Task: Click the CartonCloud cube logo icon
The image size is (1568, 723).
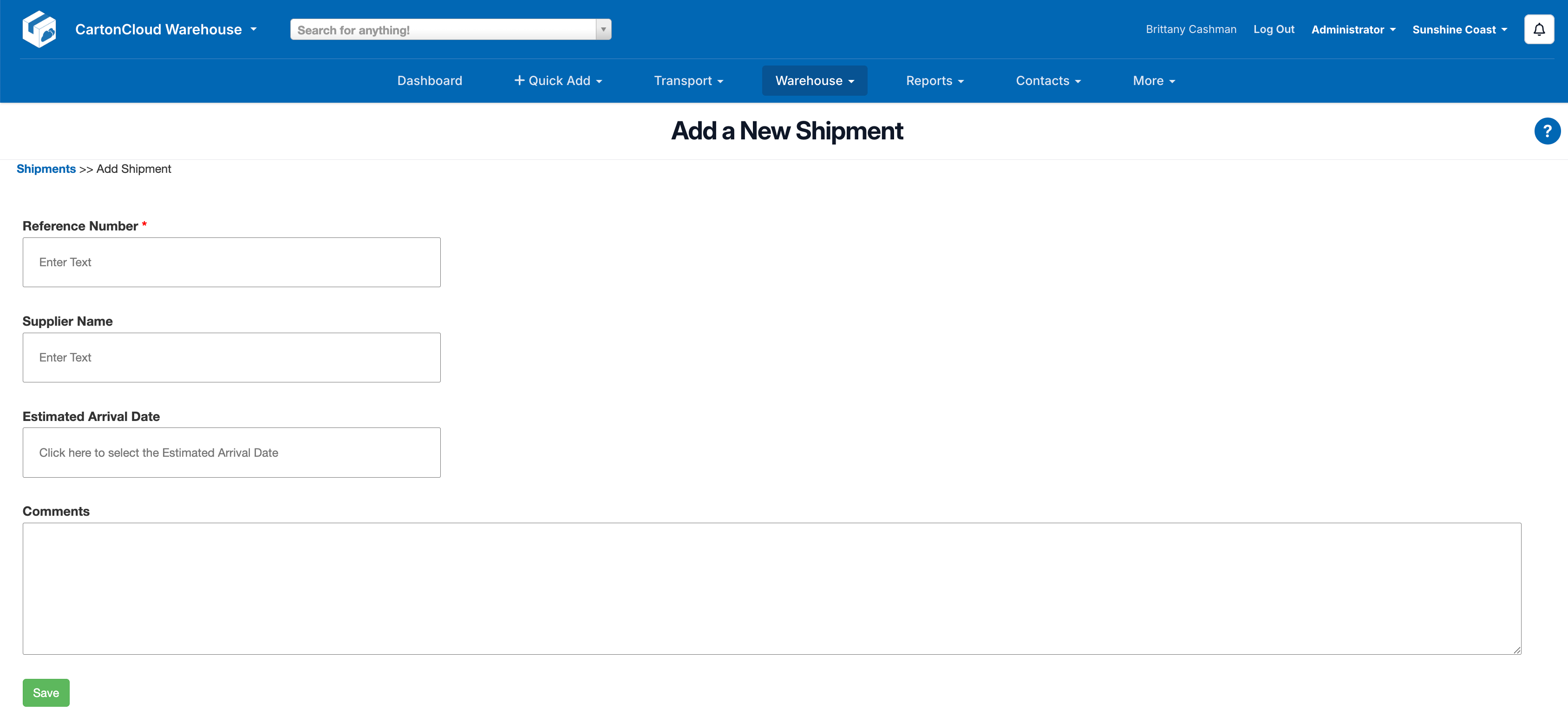Action: click(39, 29)
